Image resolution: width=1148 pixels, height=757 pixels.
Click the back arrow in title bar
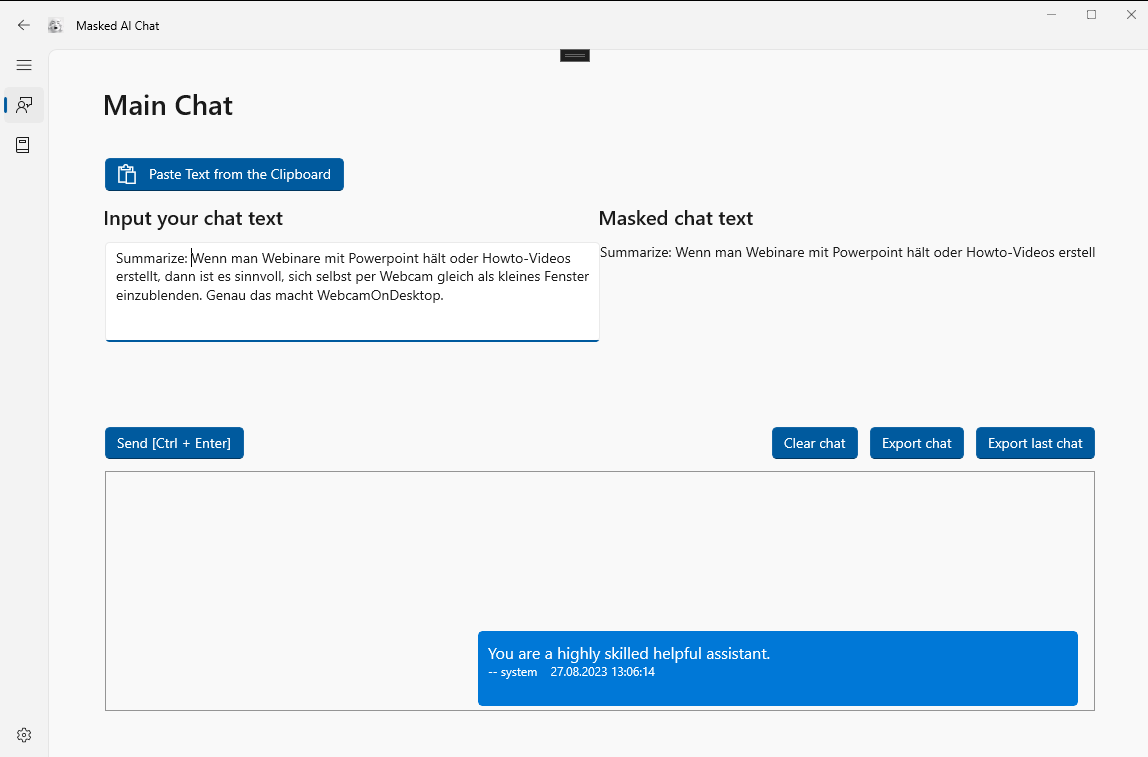pos(24,25)
